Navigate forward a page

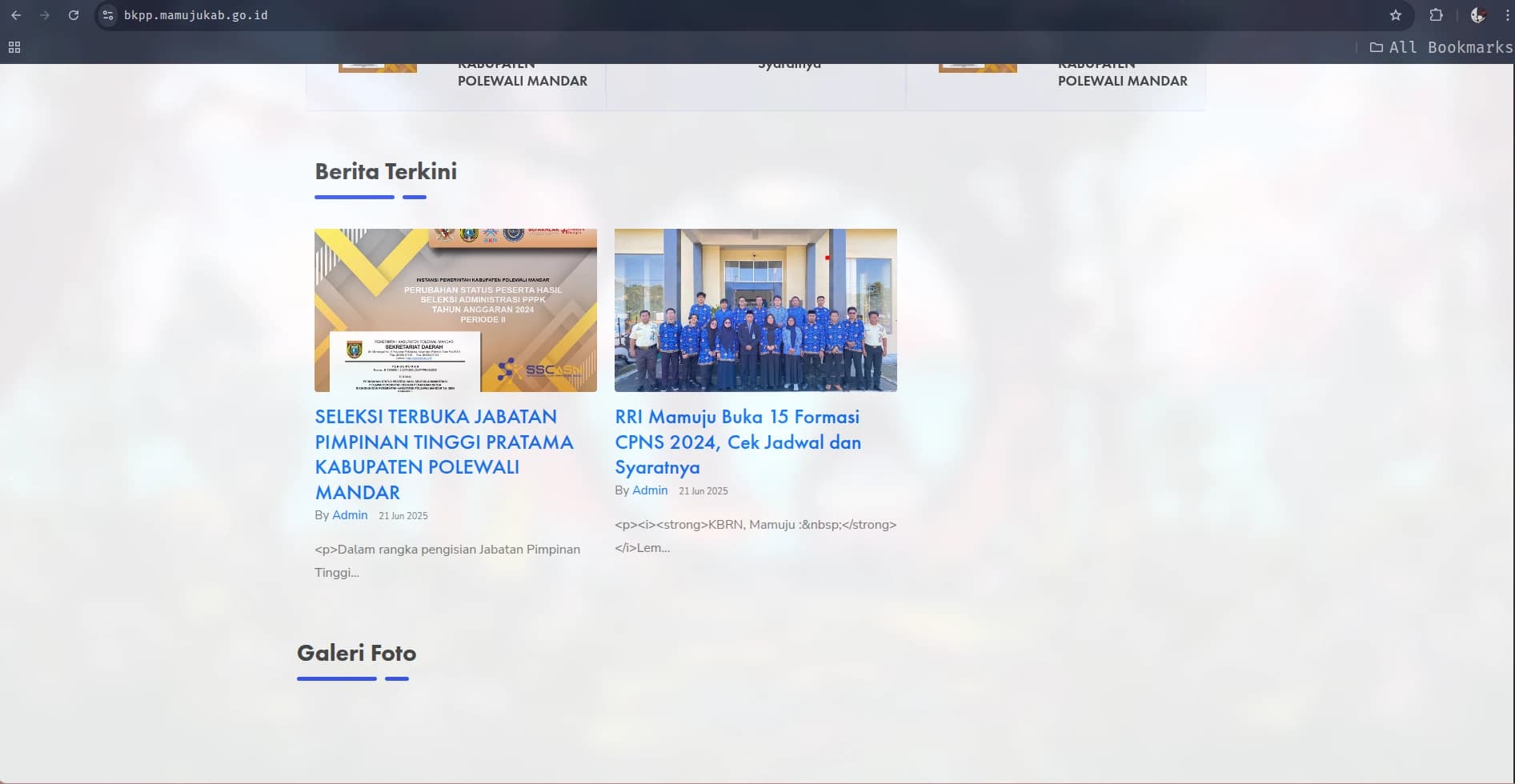[x=46, y=14]
